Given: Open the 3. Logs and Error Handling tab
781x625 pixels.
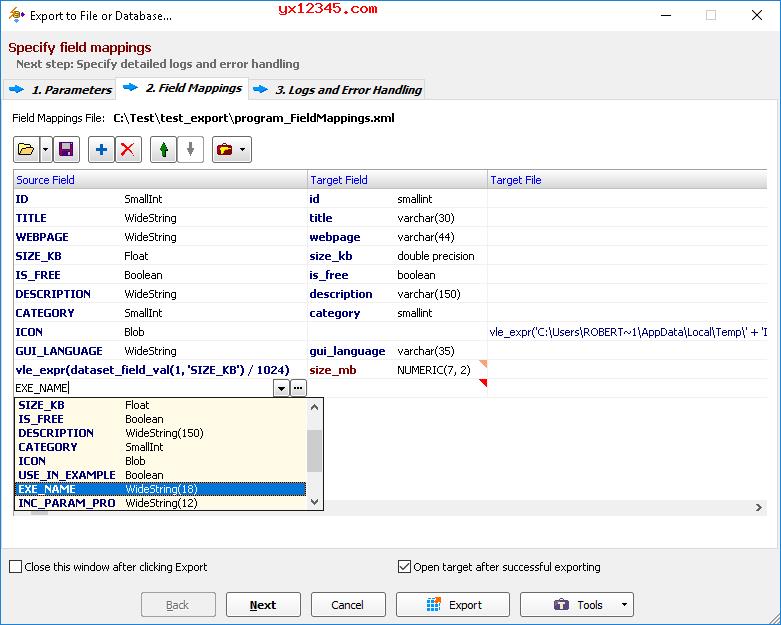Looking at the screenshot, I should point(337,90).
